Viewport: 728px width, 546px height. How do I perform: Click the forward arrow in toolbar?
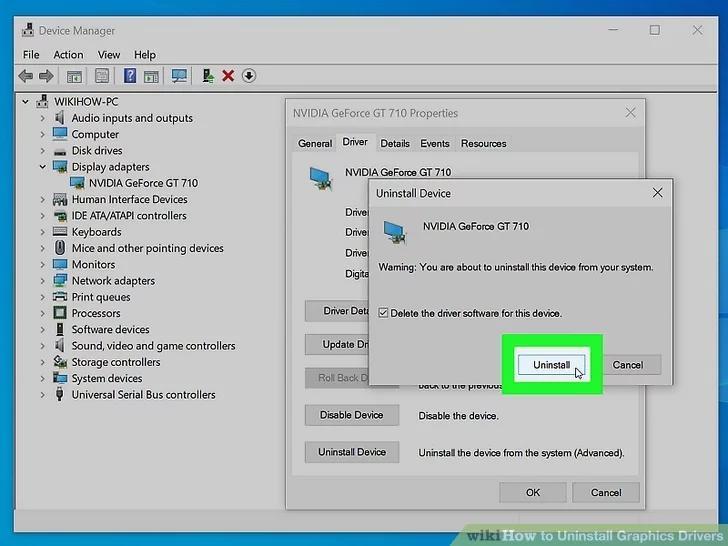pos(46,76)
